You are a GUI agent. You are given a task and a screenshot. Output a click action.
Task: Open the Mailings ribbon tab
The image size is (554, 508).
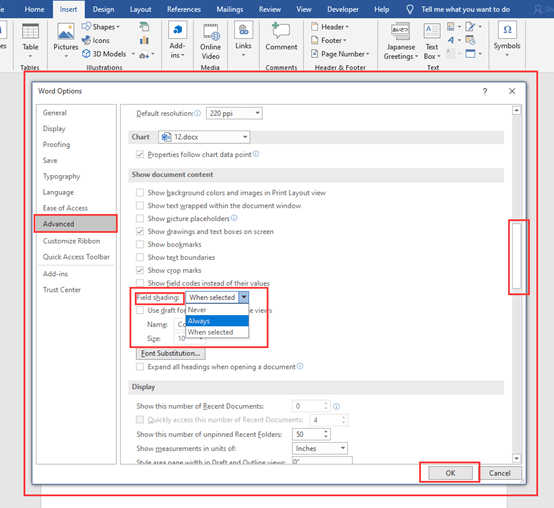pyautogui.click(x=230, y=9)
